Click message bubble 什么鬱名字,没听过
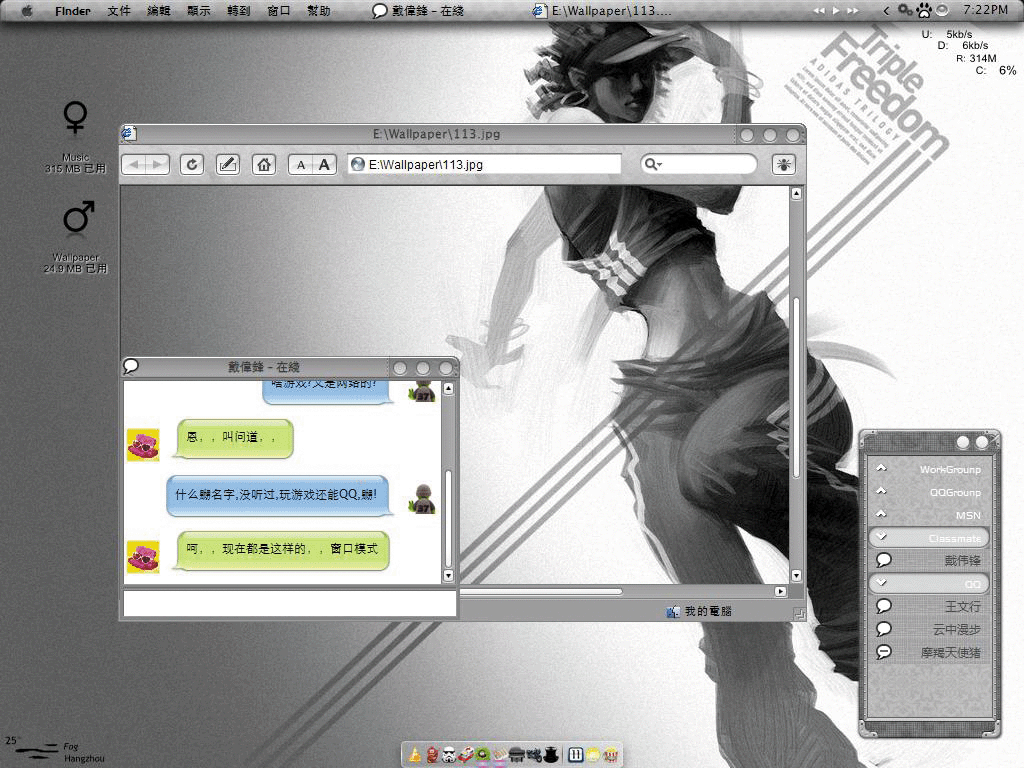Viewport: 1024px width, 768px height. (278, 496)
